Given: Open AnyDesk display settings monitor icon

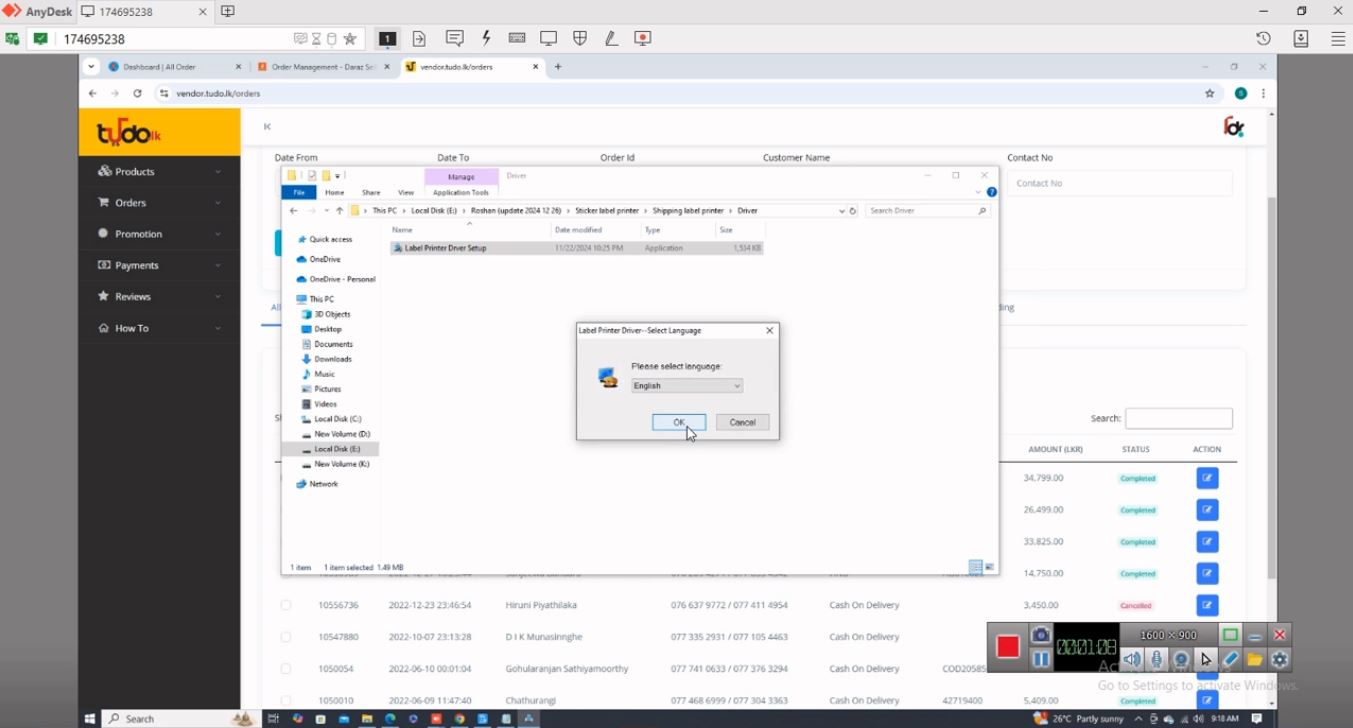Looking at the screenshot, I should click(548, 38).
